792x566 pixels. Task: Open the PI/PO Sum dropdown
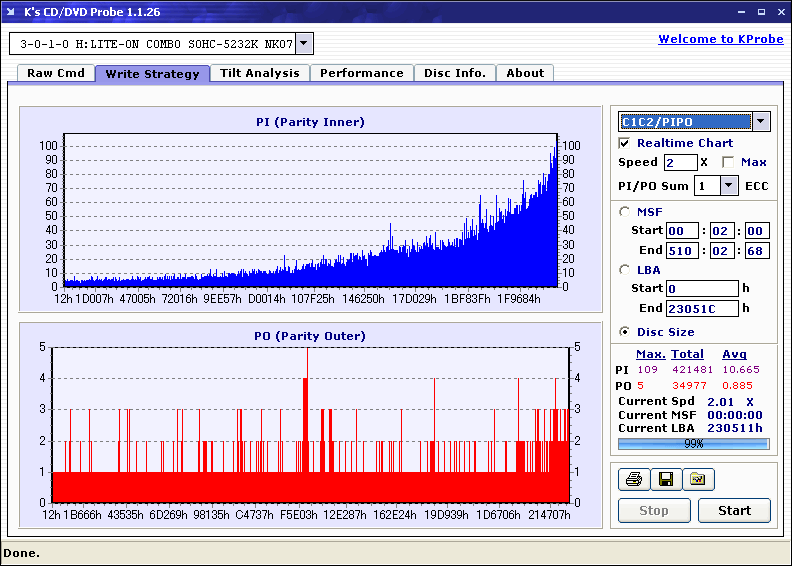coord(729,185)
